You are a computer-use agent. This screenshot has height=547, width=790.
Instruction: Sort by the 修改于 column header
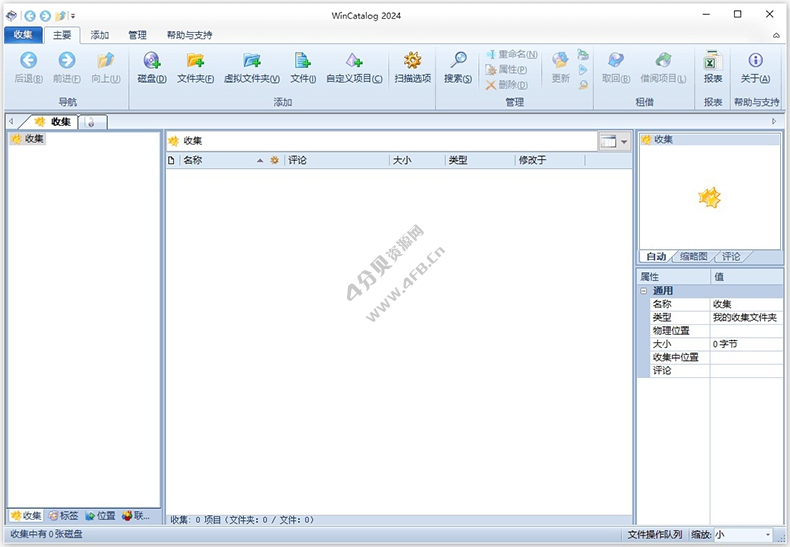click(551, 160)
